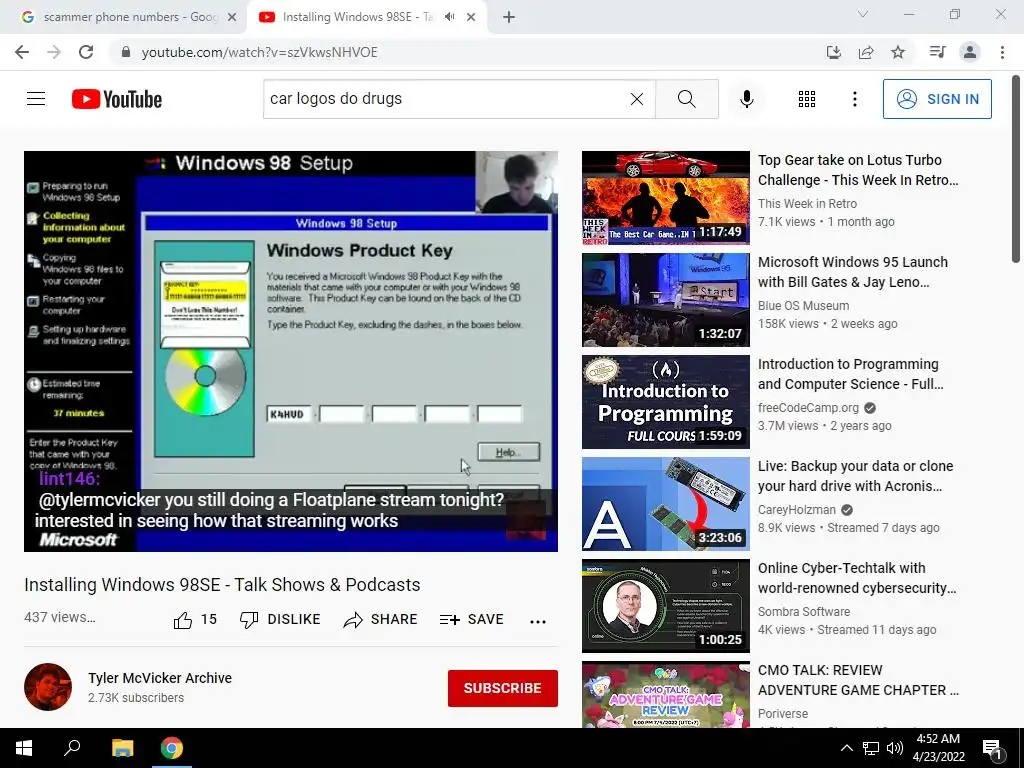The width and height of the screenshot is (1024, 768).
Task: Click the Chrome taskbar icon
Action: click(171, 748)
